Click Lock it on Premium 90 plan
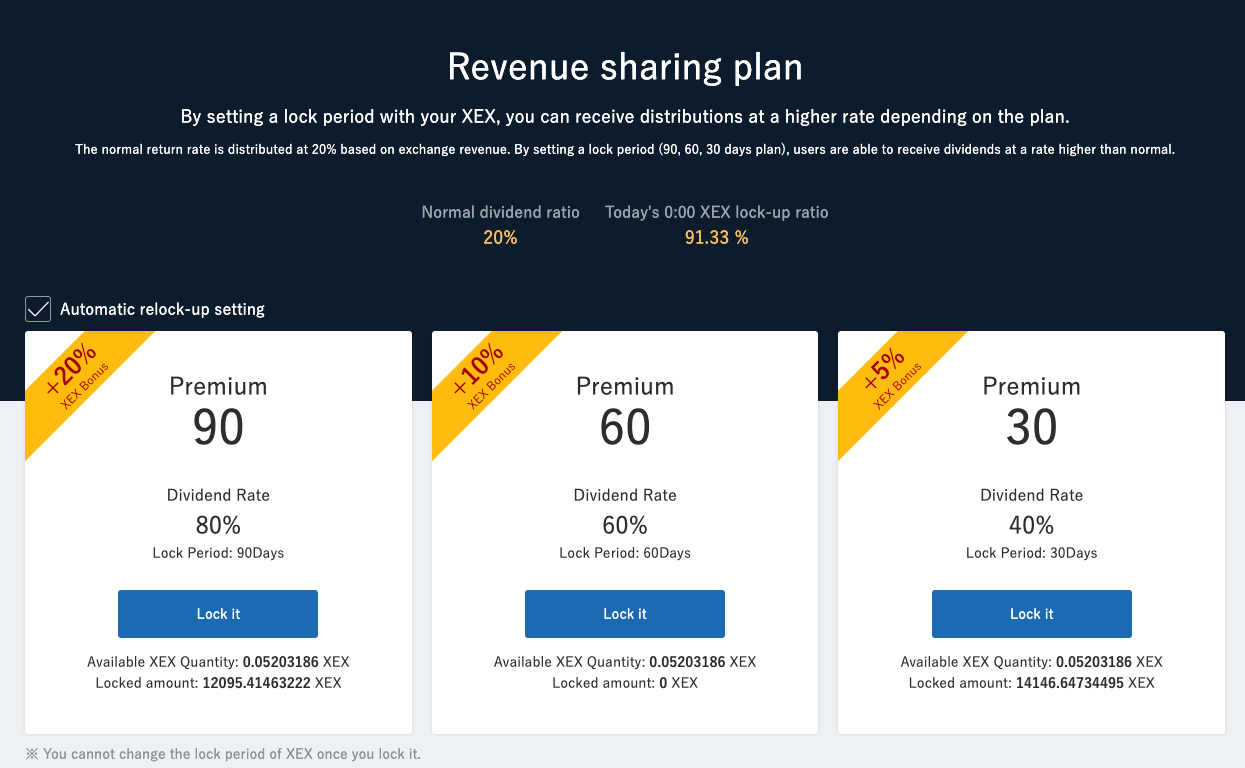The width and height of the screenshot is (1245, 768). click(x=218, y=614)
